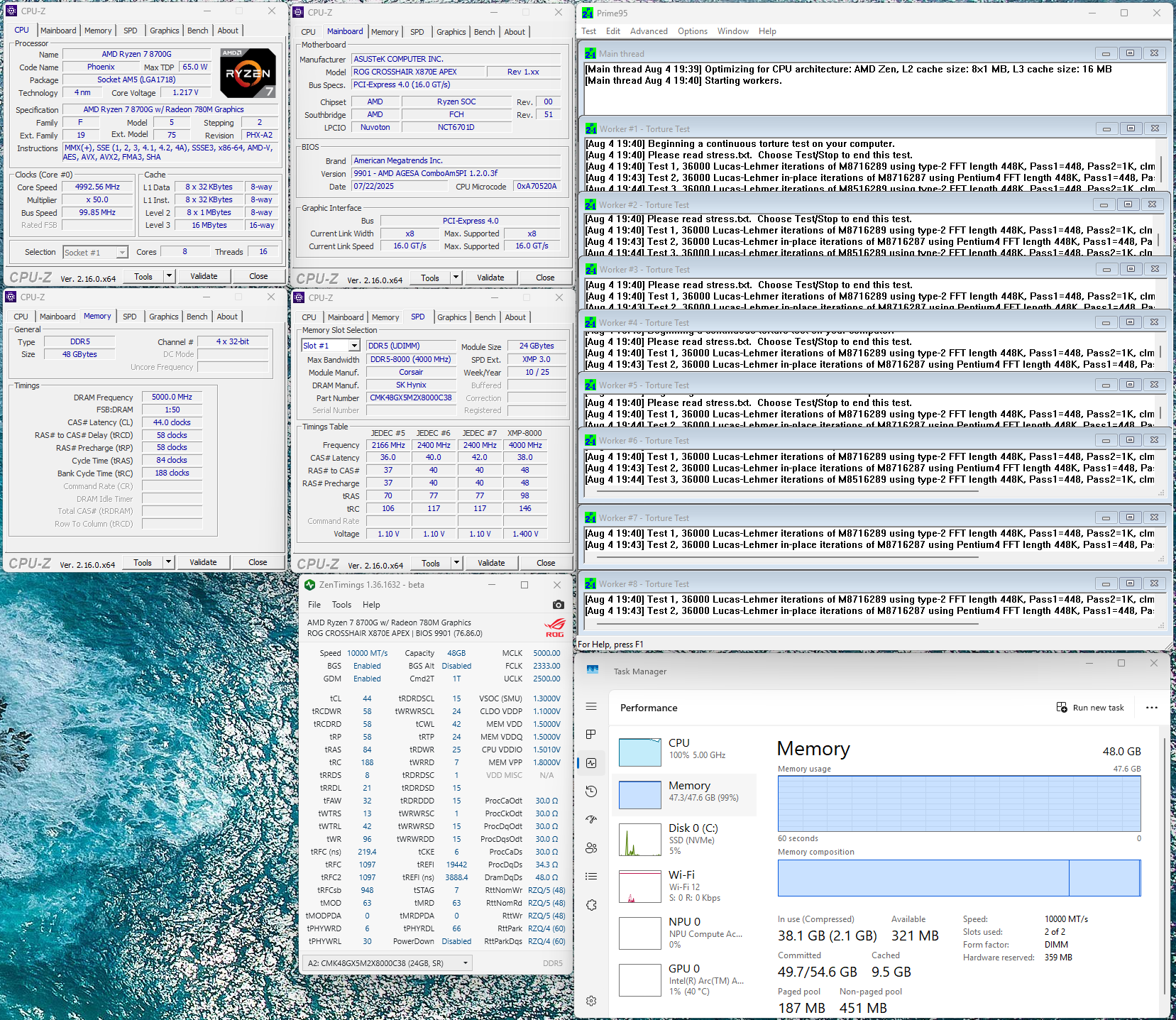Image resolution: width=1176 pixels, height=1020 pixels.
Task: Click horizontal scrollbar in Worker #8 window
Action: coord(788,624)
